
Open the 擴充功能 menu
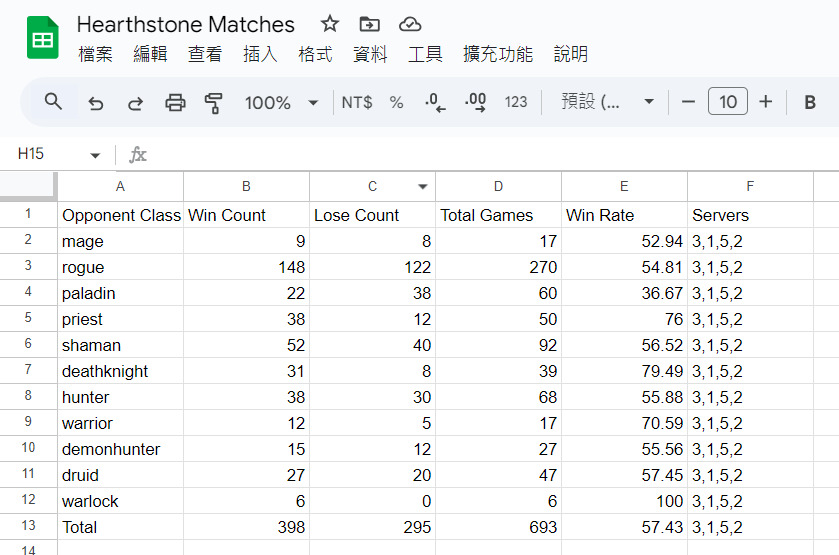[498, 54]
